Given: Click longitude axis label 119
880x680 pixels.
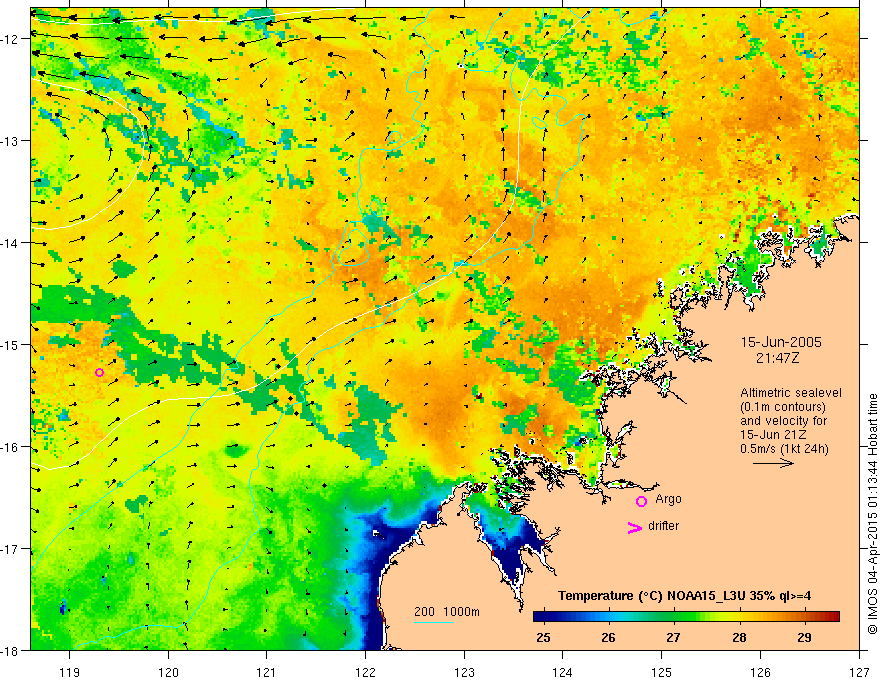Looking at the screenshot, I should click(x=70, y=672).
